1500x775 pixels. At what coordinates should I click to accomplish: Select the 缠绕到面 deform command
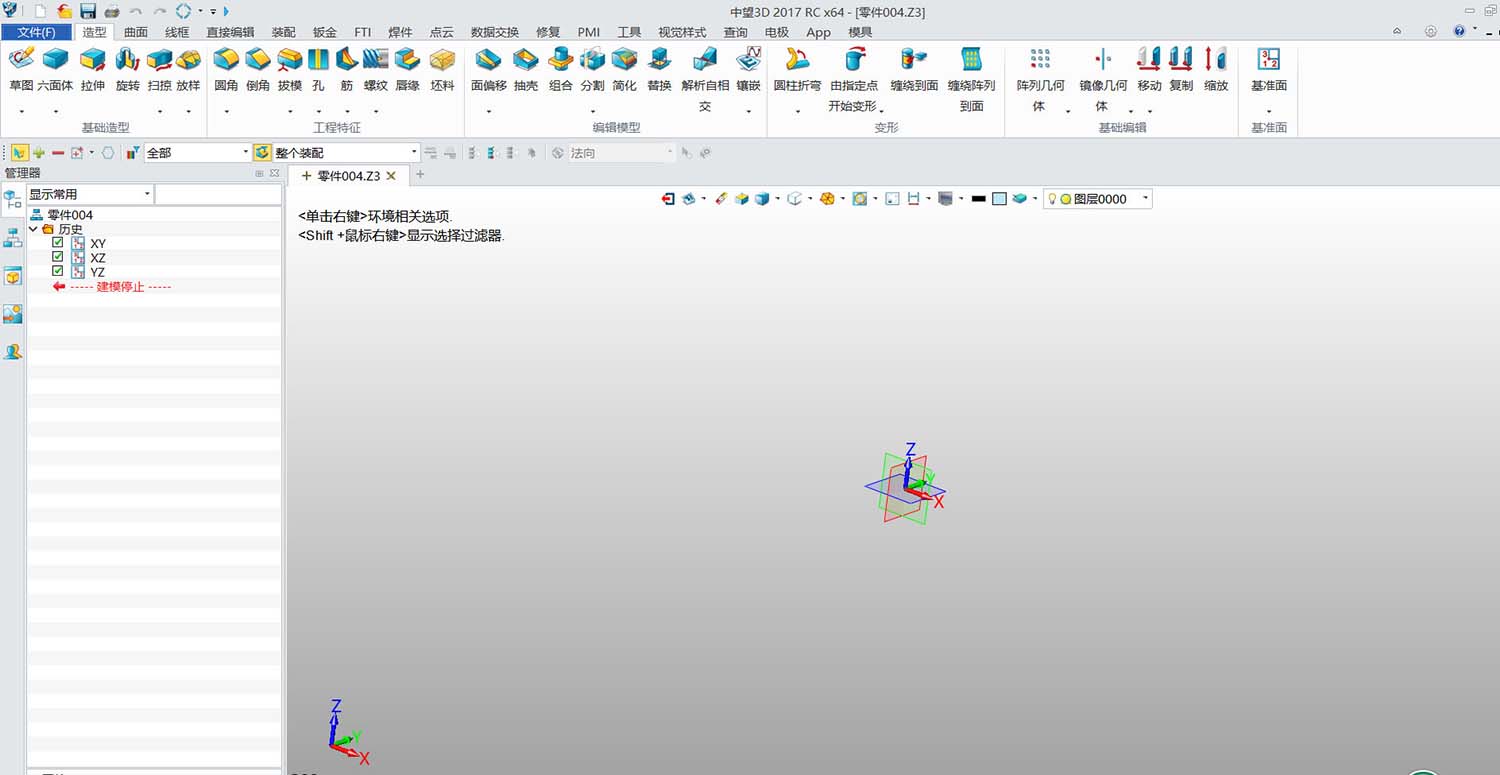913,70
